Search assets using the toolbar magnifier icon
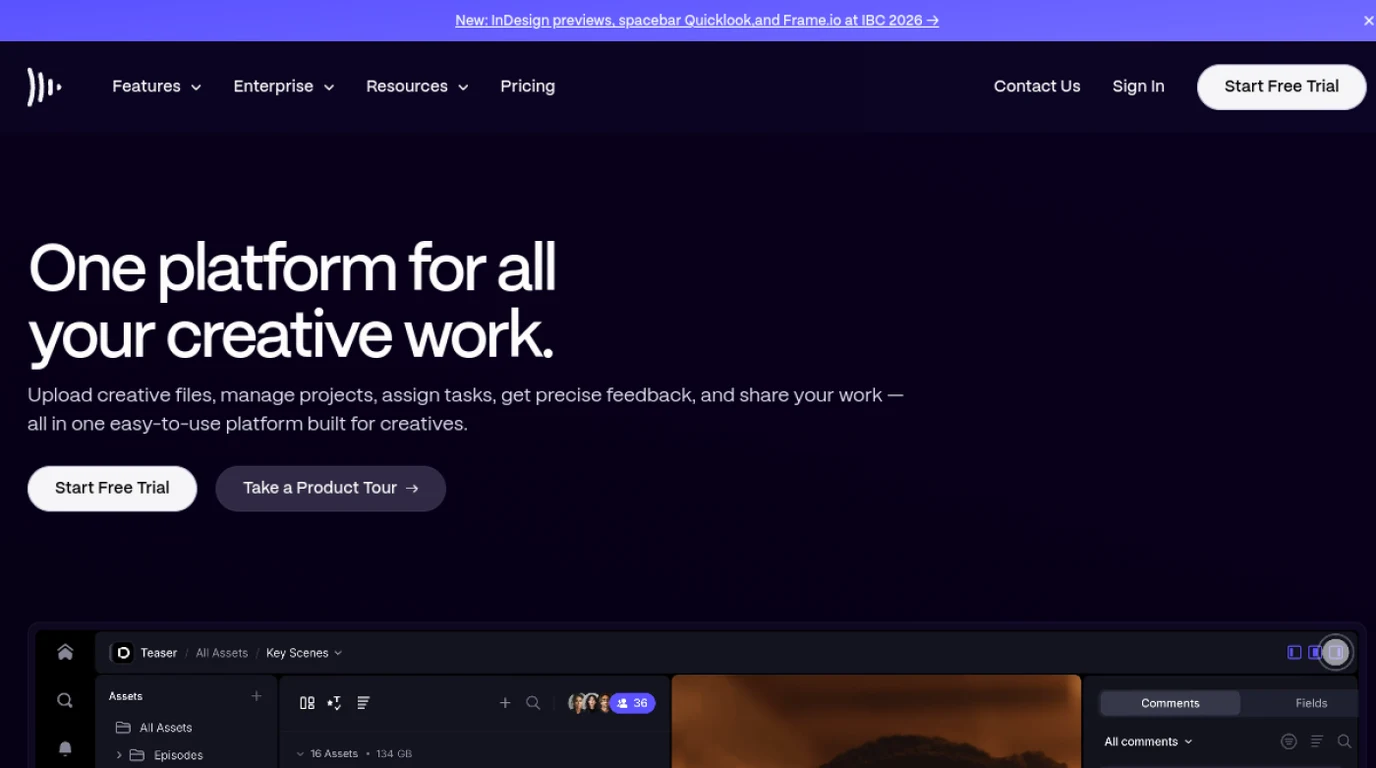The image size is (1376, 768). (533, 703)
